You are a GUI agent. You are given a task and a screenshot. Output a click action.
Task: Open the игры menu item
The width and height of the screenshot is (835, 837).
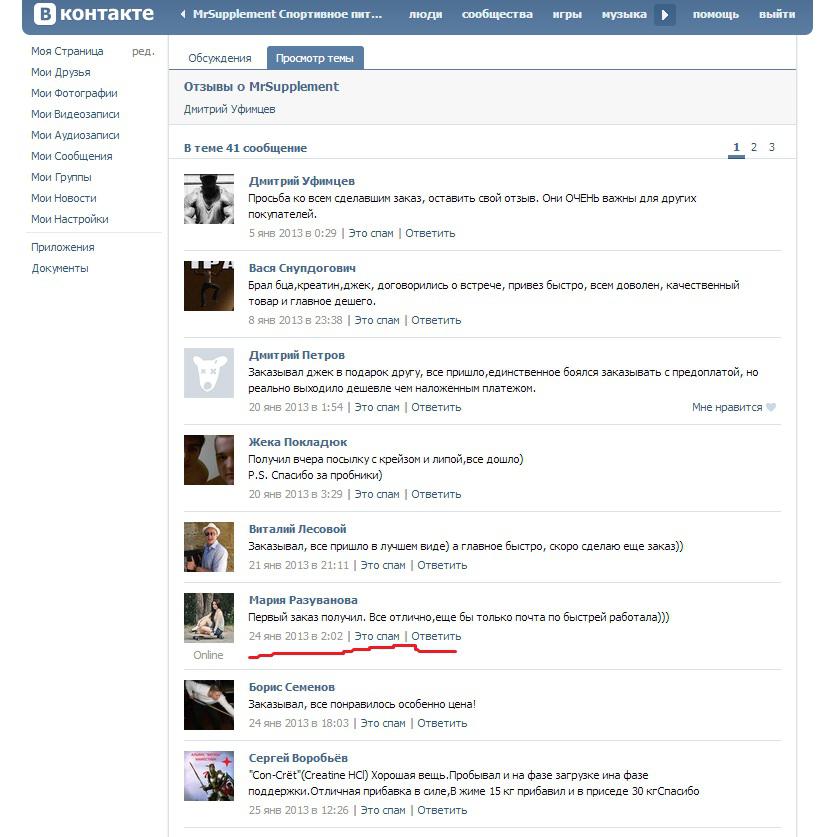[x=567, y=14]
